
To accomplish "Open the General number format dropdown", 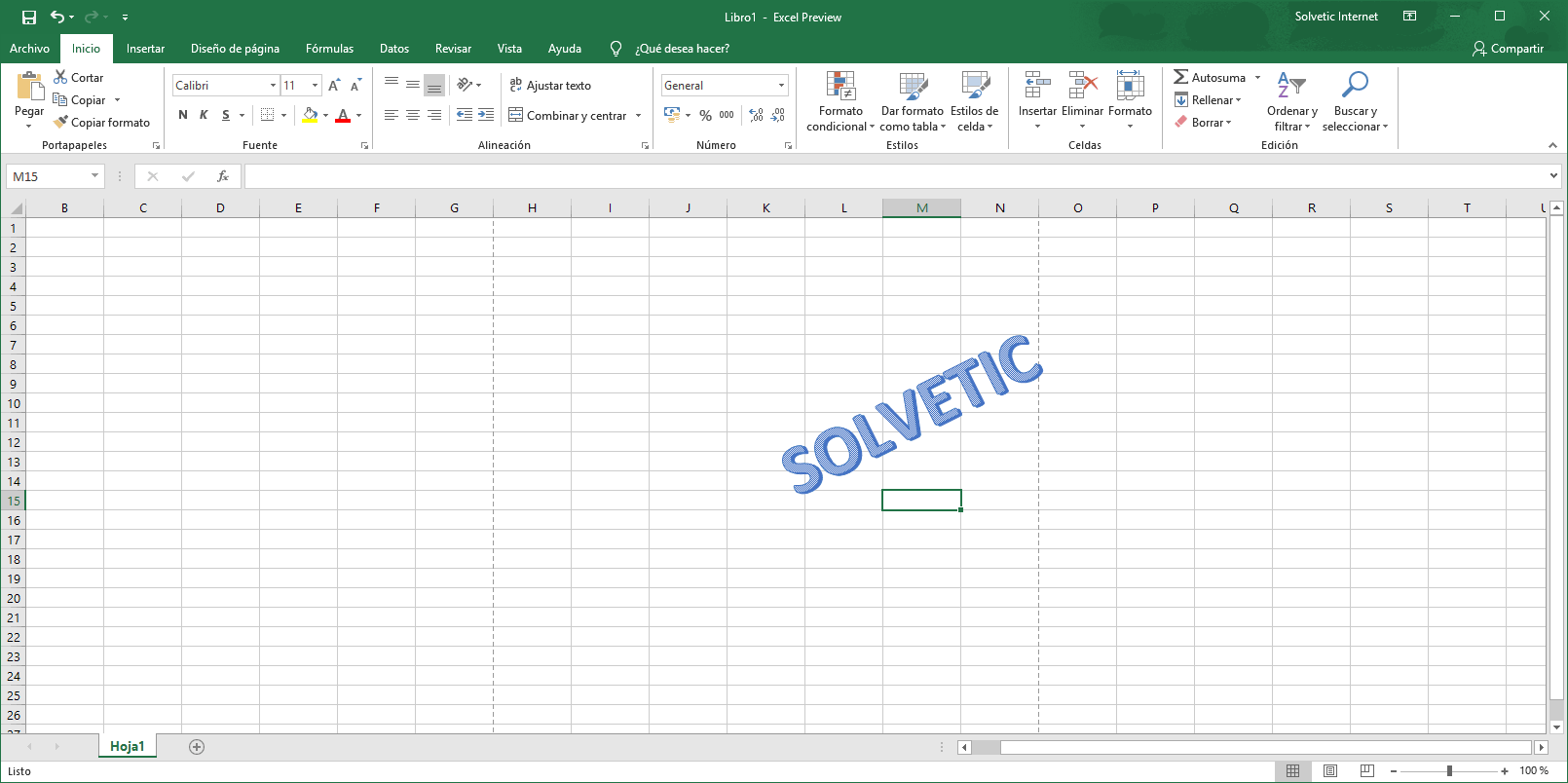I will [x=781, y=86].
